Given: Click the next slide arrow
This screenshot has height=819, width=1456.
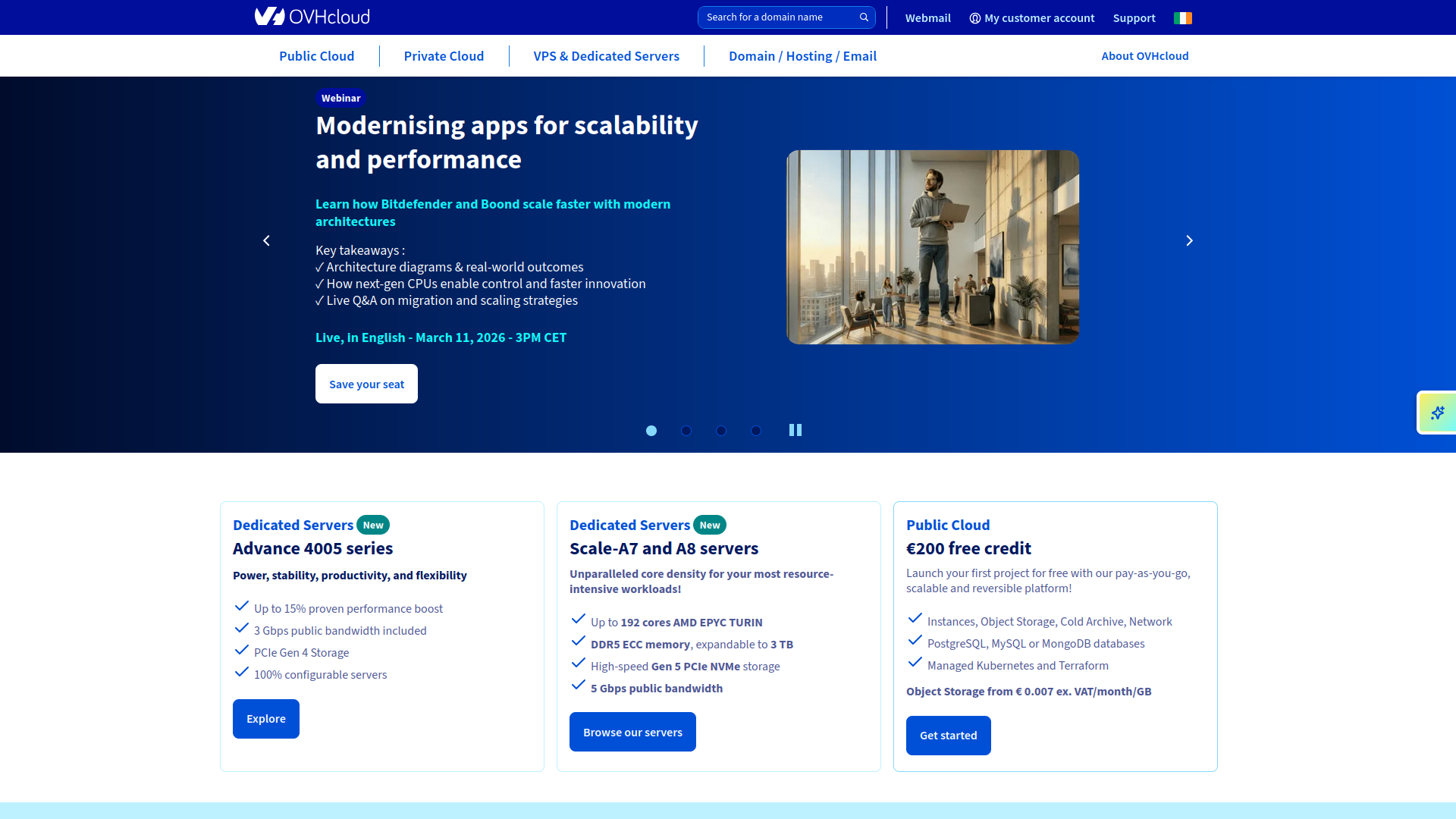Looking at the screenshot, I should 1189,240.
